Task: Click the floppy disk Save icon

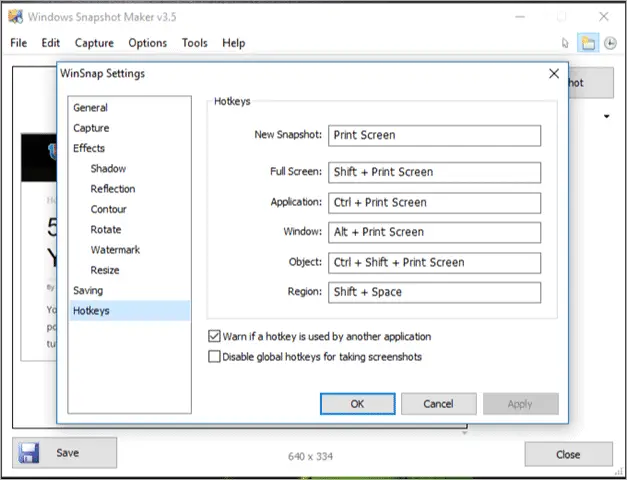Action: (x=28, y=453)
